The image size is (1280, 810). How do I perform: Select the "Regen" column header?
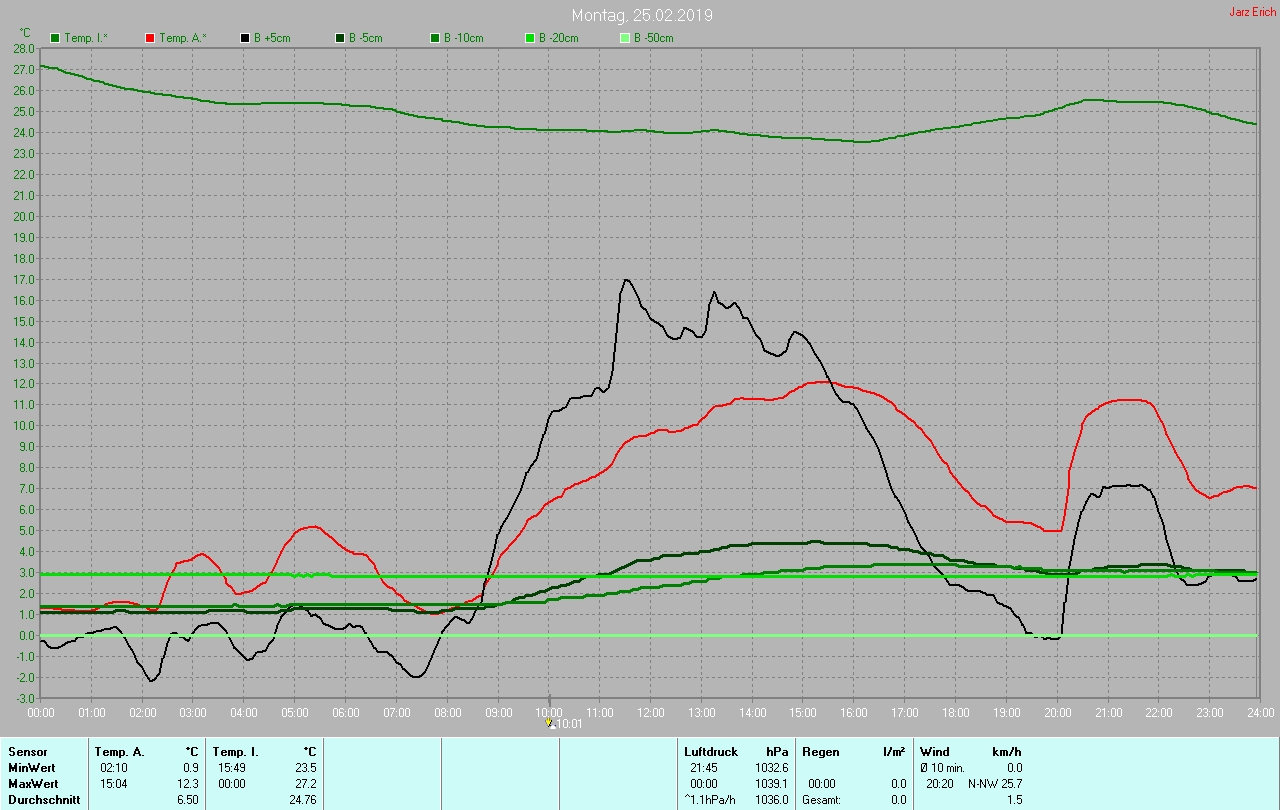point(820,752)
